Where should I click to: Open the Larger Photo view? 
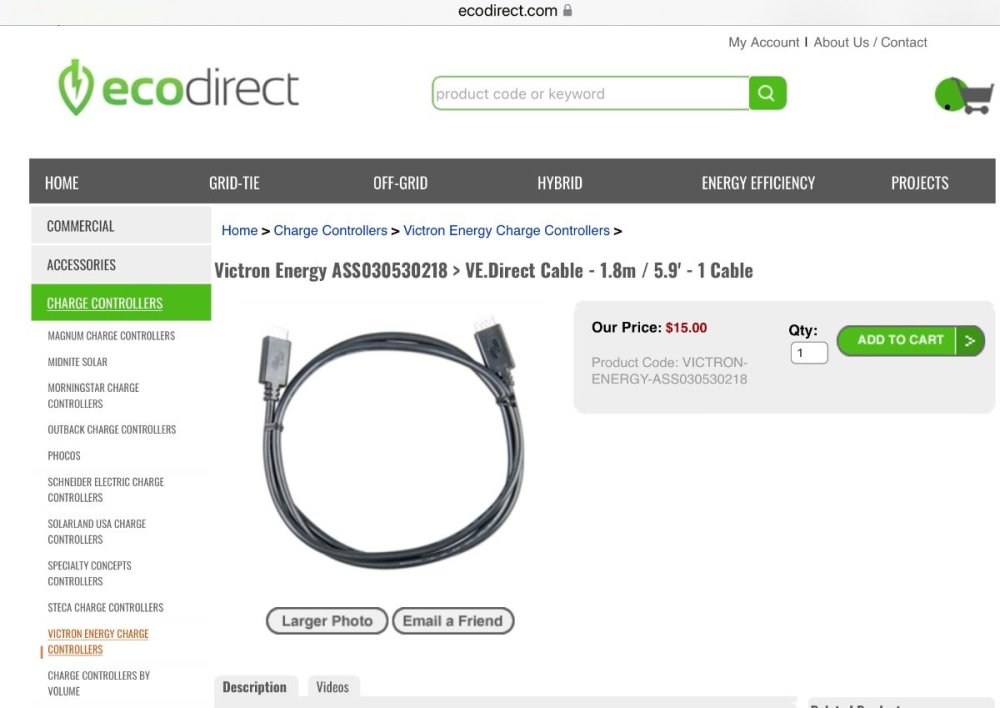click(327, 621)
